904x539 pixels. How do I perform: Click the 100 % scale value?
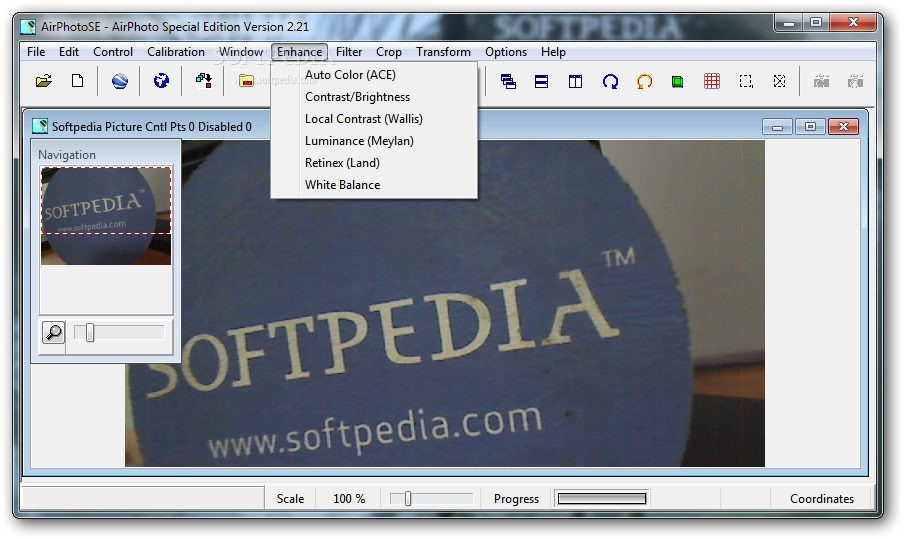point(349,499)
